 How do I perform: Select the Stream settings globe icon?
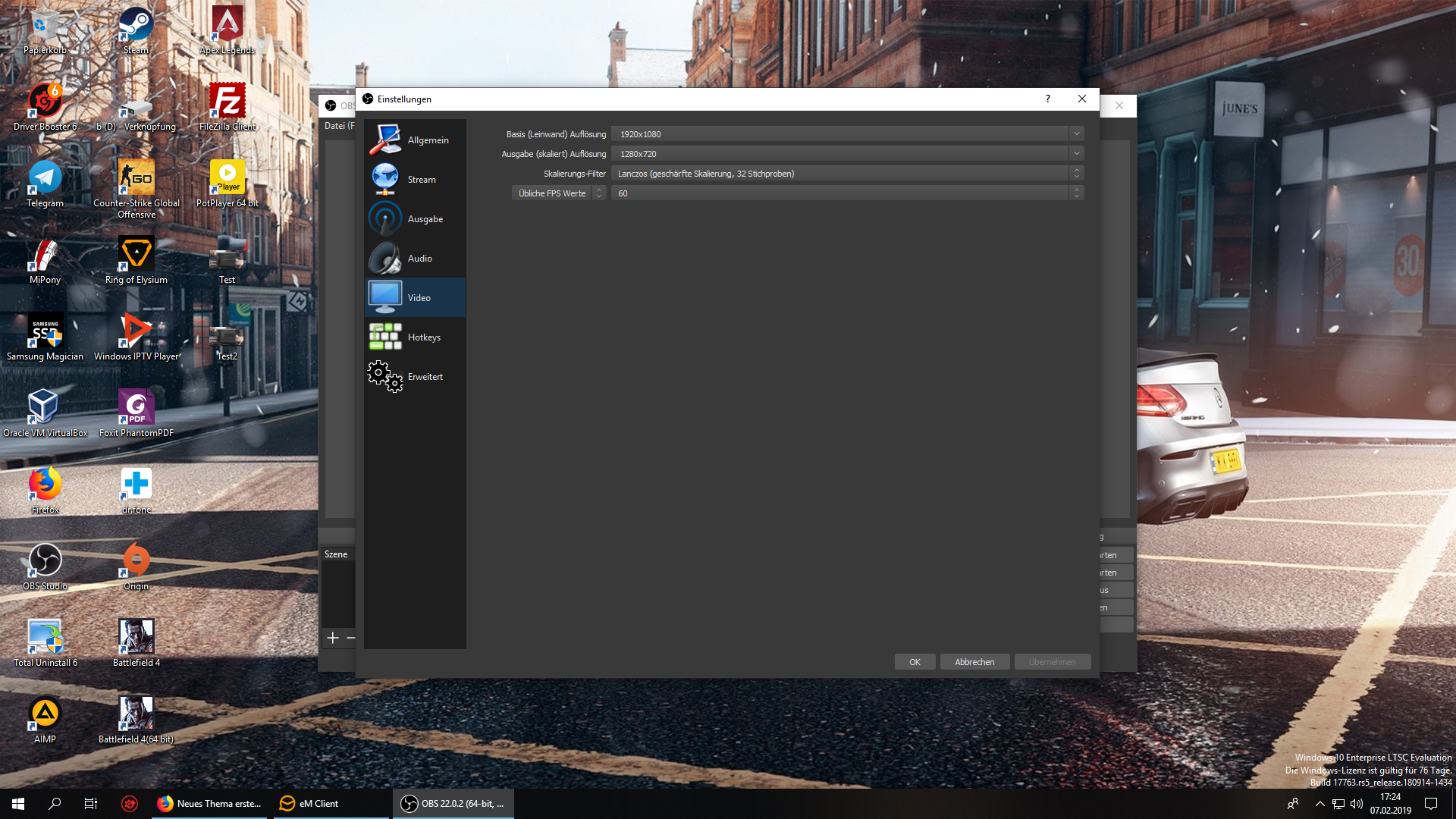coord(385,179)
